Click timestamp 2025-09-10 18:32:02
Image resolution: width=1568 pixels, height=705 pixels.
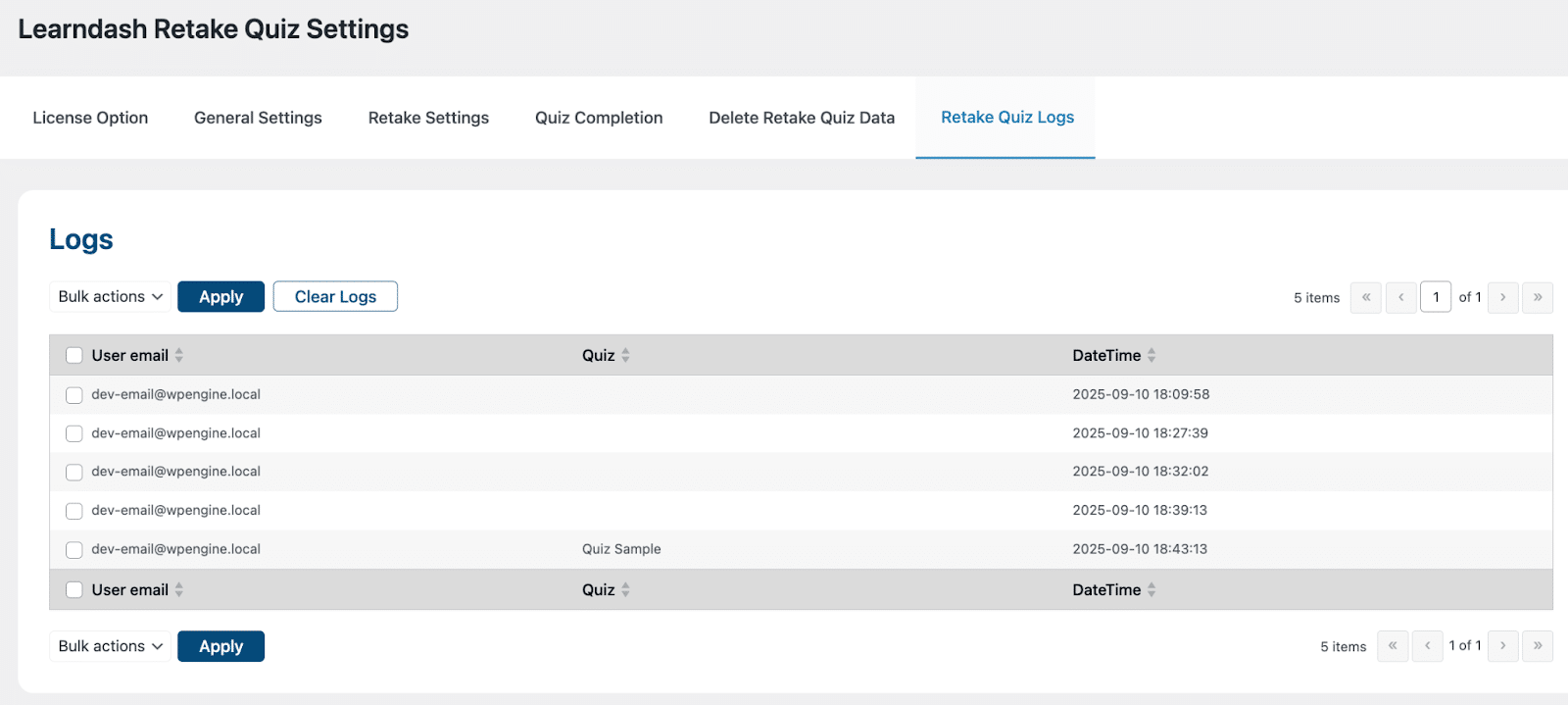[1141, 471]
